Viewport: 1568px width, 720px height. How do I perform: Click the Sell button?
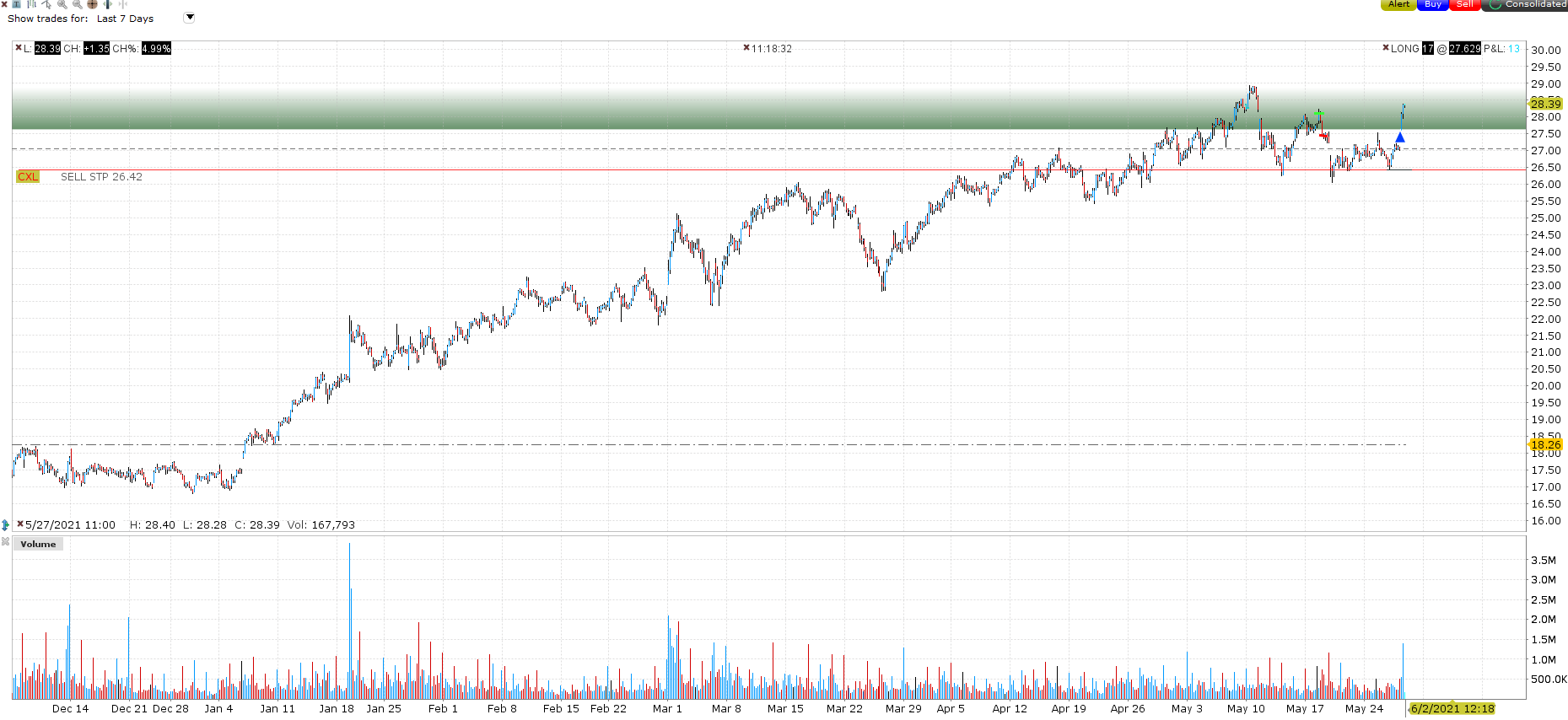1465,4
